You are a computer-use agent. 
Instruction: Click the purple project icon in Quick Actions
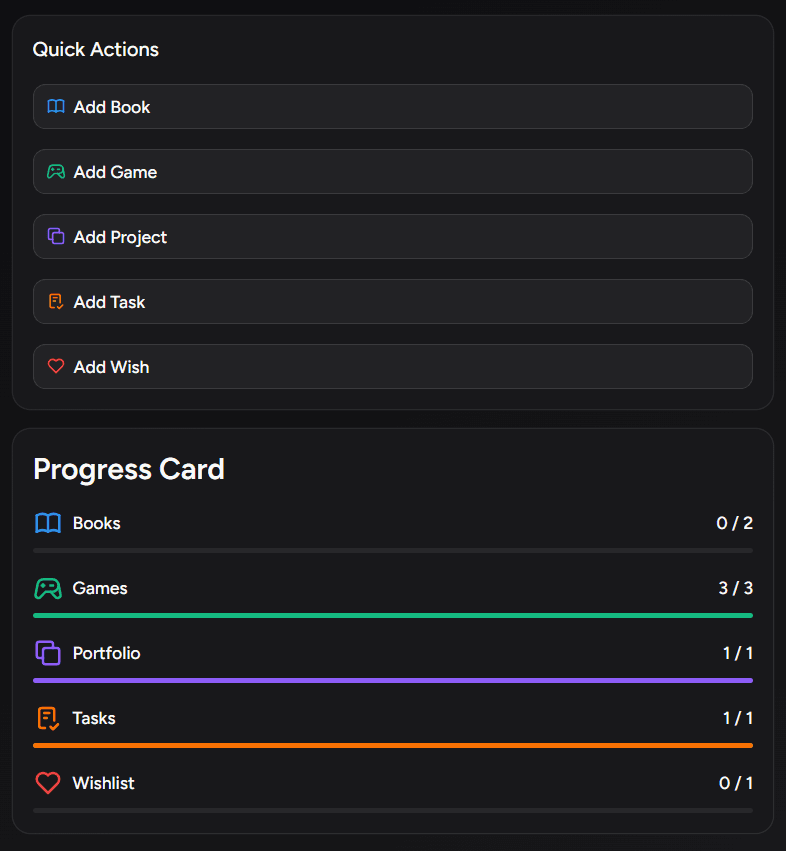point(56,237)
